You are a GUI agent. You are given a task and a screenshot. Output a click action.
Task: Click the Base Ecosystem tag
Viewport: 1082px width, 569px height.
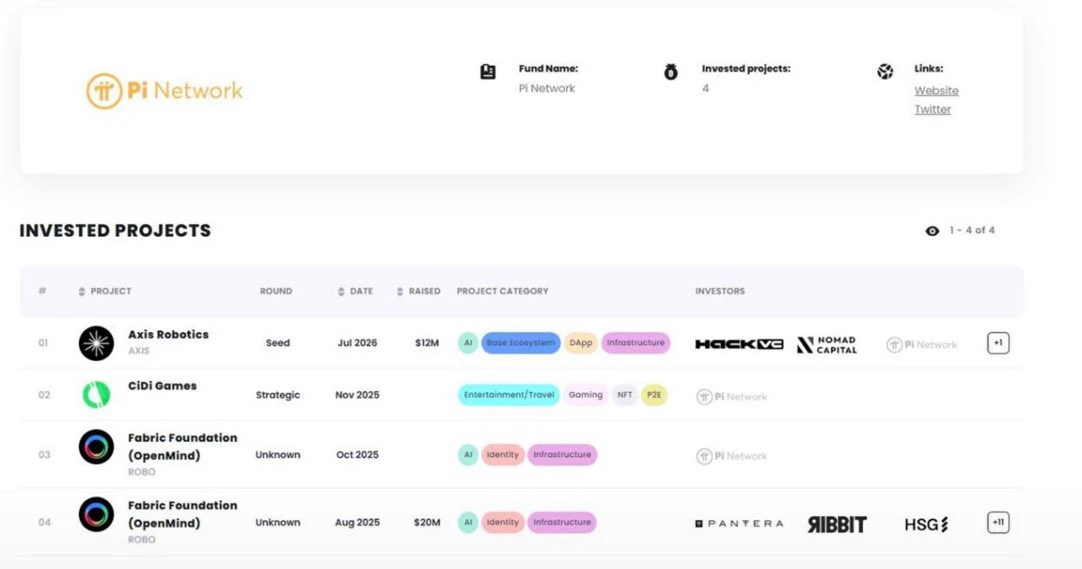520,343
